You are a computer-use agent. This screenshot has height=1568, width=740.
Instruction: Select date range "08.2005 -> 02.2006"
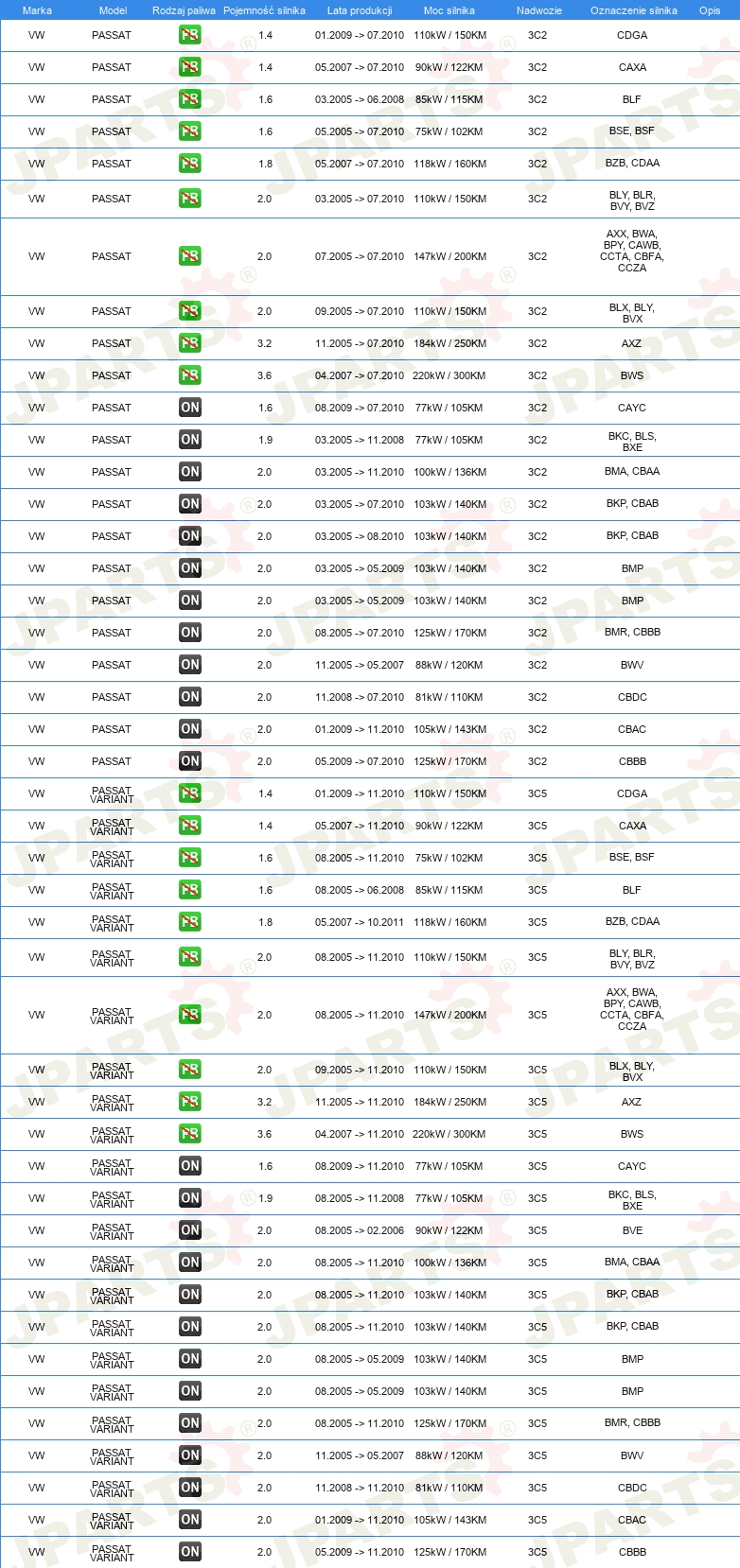(360, 1230)
